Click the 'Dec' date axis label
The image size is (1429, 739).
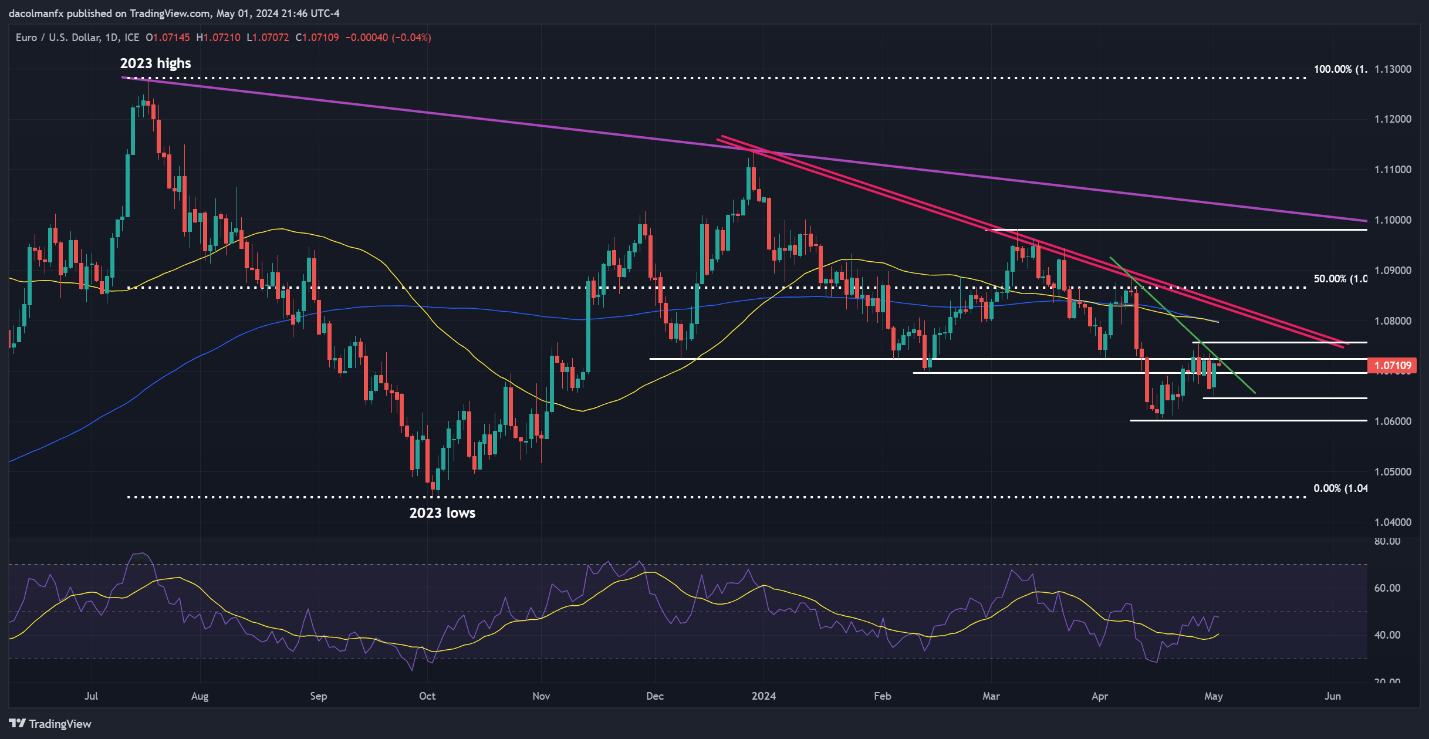click(654, 695)
